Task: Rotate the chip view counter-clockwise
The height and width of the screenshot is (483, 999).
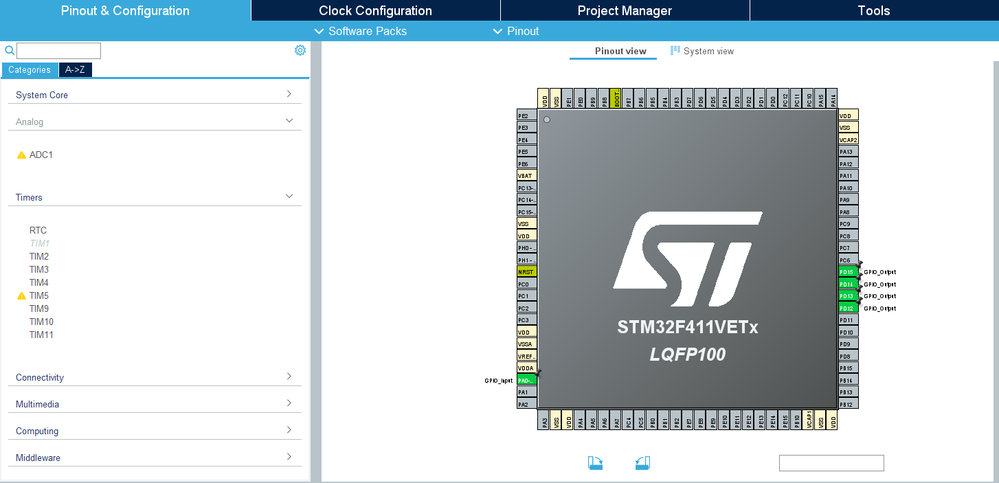Action: click(x=643, y=463)
